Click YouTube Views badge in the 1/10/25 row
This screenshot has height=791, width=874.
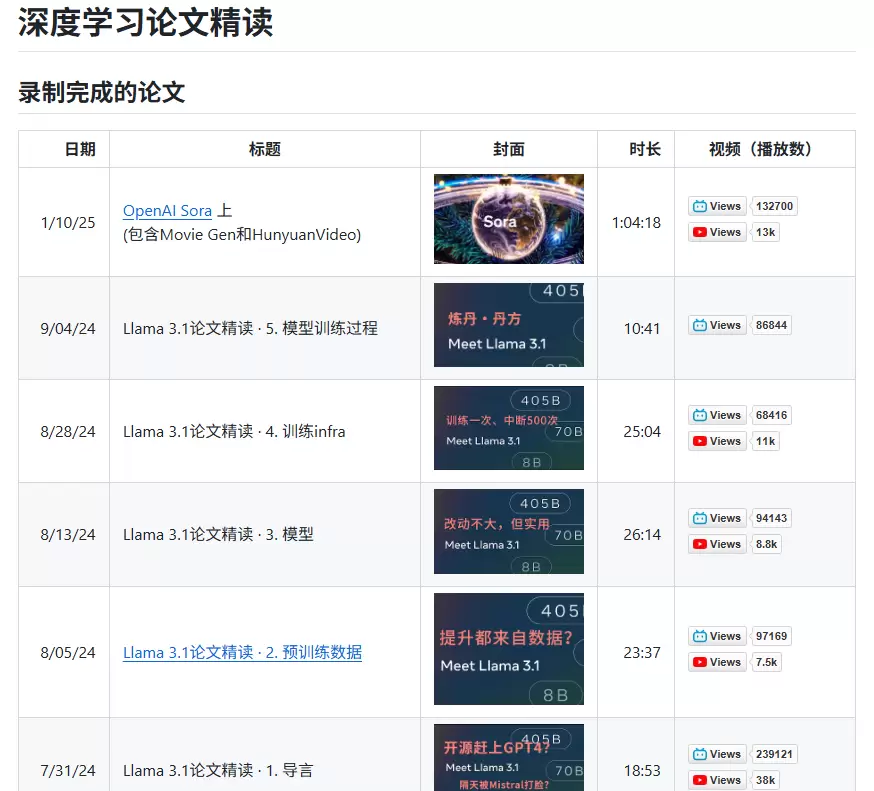(x=717, y=232)
